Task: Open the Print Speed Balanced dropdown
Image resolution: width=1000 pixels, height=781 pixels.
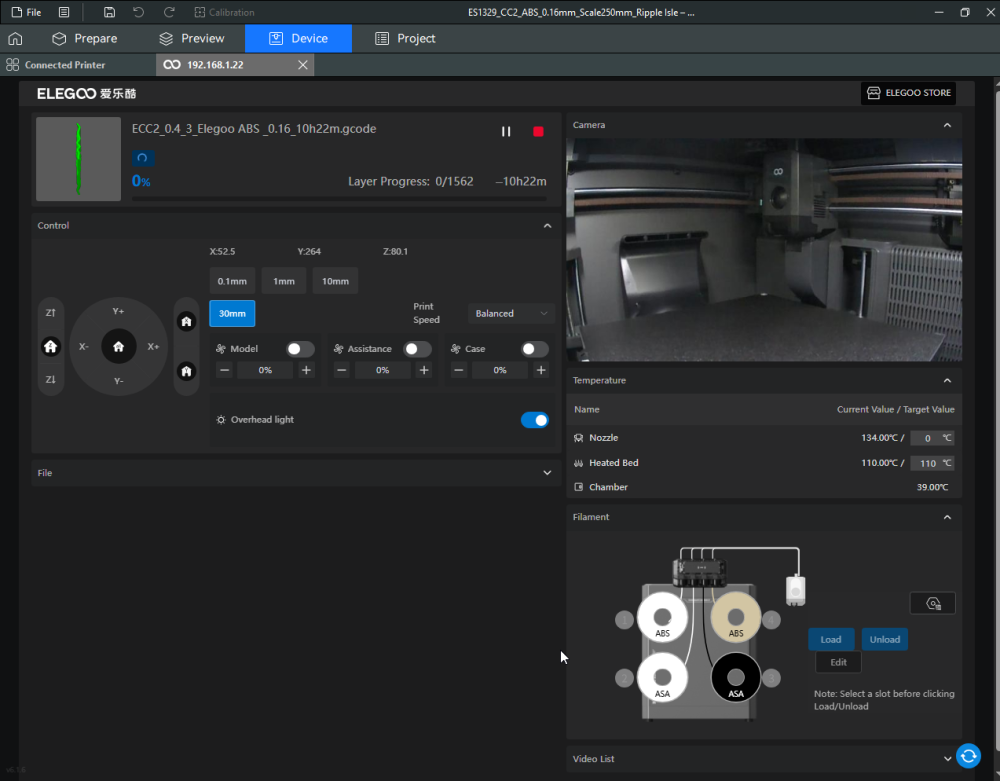Action: [511, 313]
